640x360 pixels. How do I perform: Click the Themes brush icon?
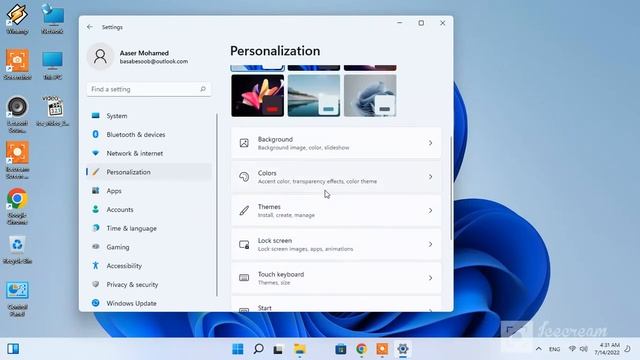[x=244, y=211]
